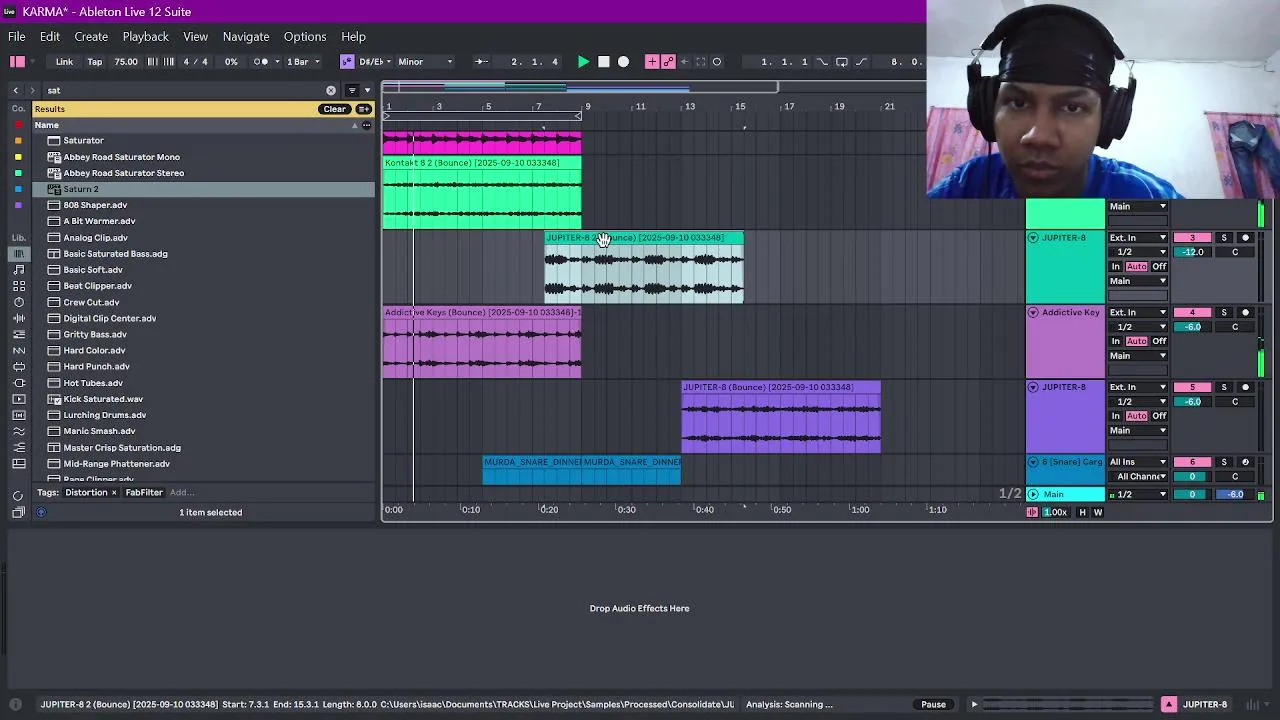Open the Playback menu
The width and height of the screenshot is (1280, 720).
pyautogui.click(x=146, y=37)
